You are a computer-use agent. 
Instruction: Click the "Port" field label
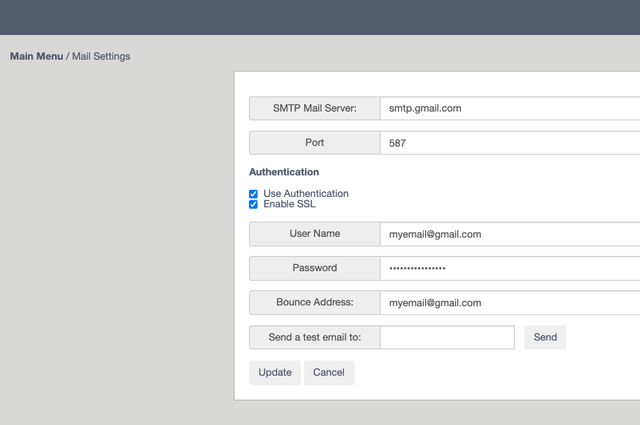(314, 143)
